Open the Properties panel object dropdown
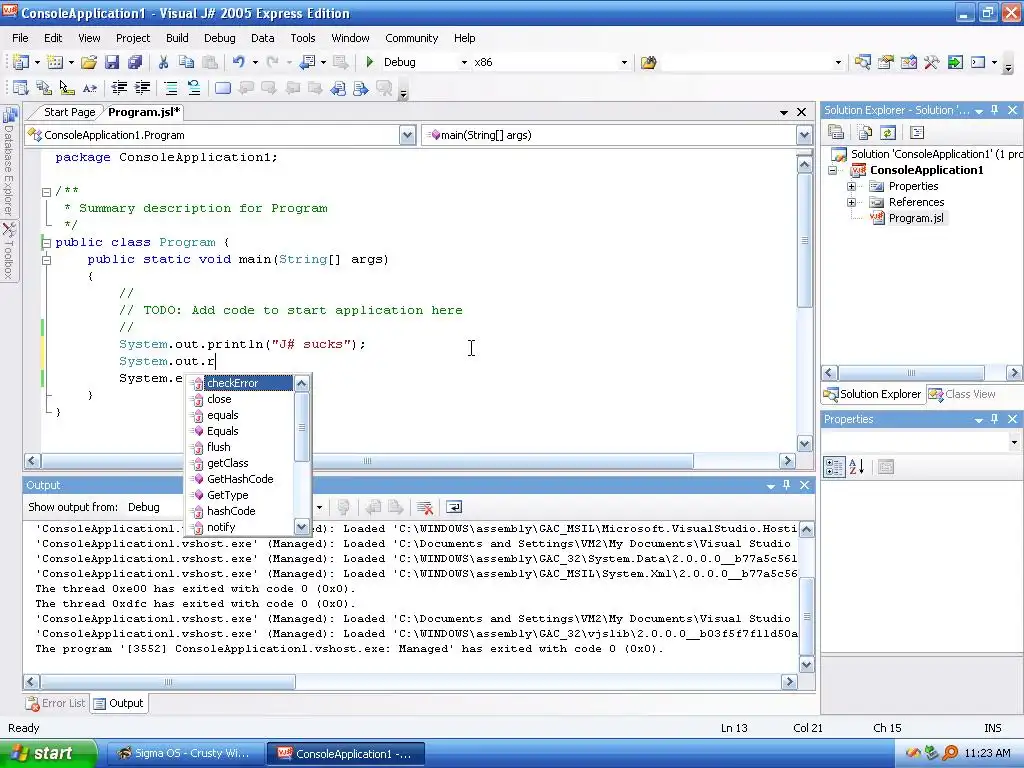 pyautogui.click(x=1014, y=442)
